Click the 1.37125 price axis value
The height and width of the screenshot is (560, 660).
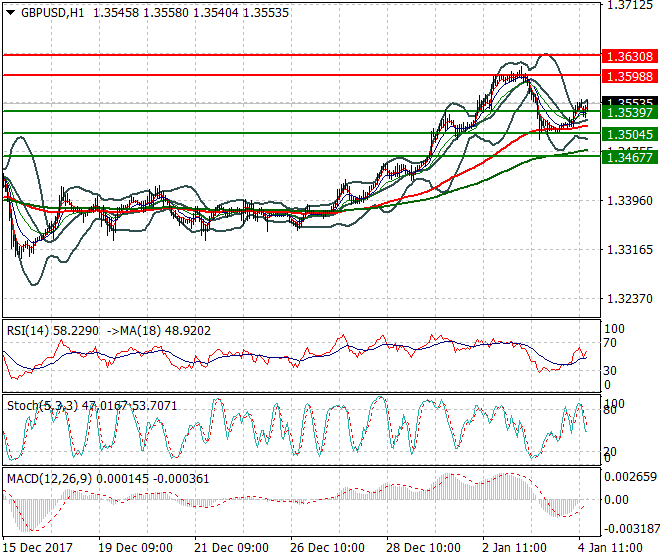point(630,5)
